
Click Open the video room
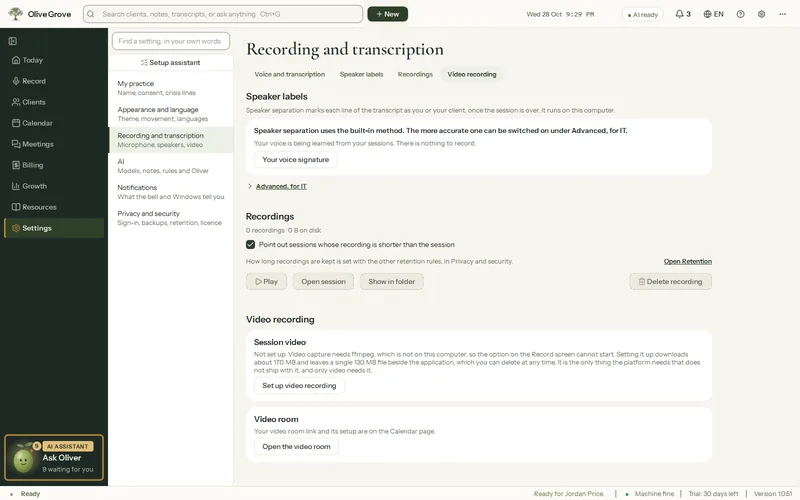[296, 446]
